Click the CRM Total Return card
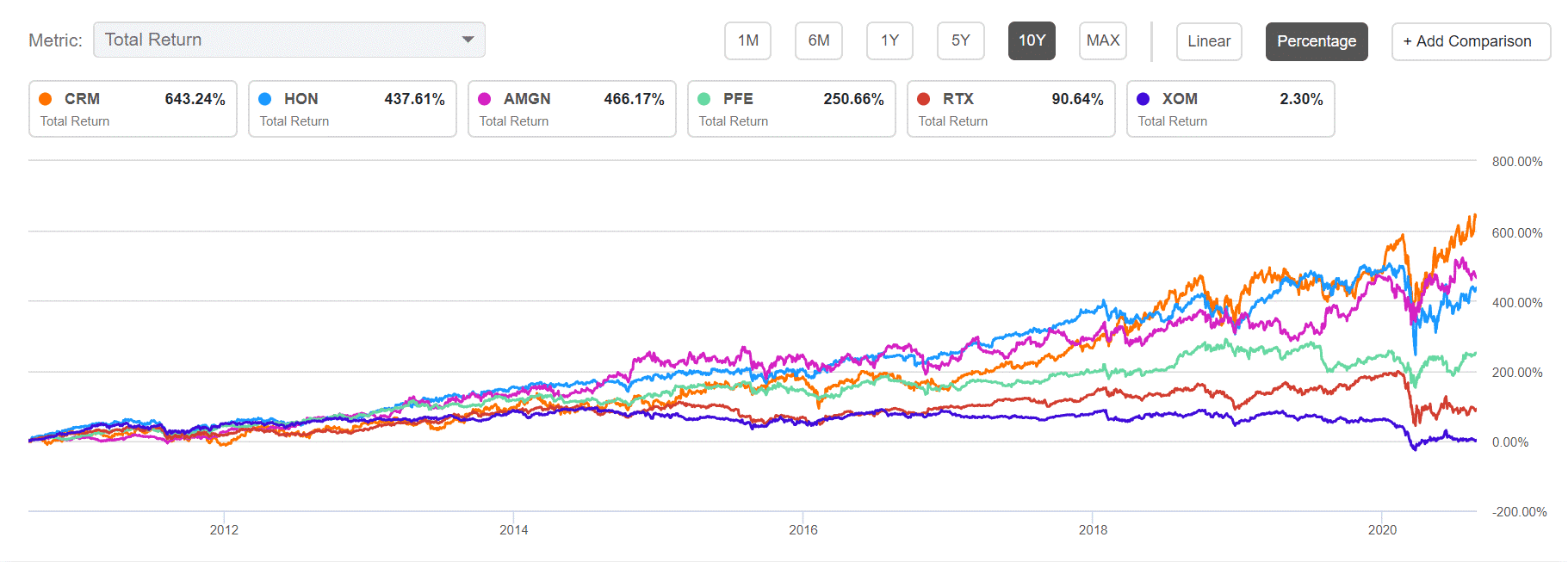 coord(133,108)
